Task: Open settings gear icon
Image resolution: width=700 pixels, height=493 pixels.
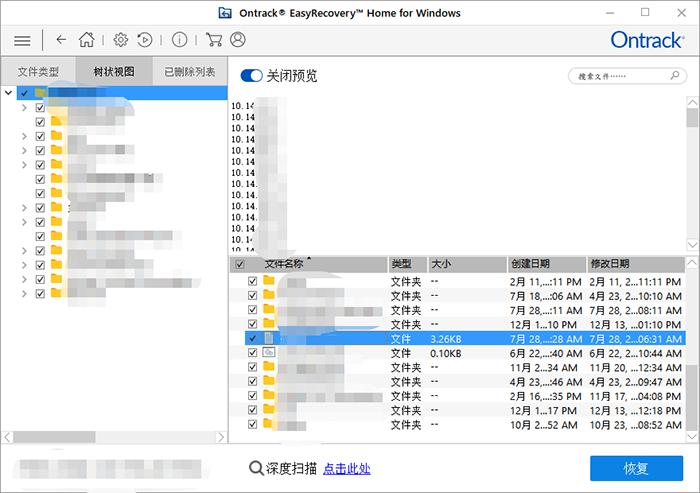Action: point(120,40)
